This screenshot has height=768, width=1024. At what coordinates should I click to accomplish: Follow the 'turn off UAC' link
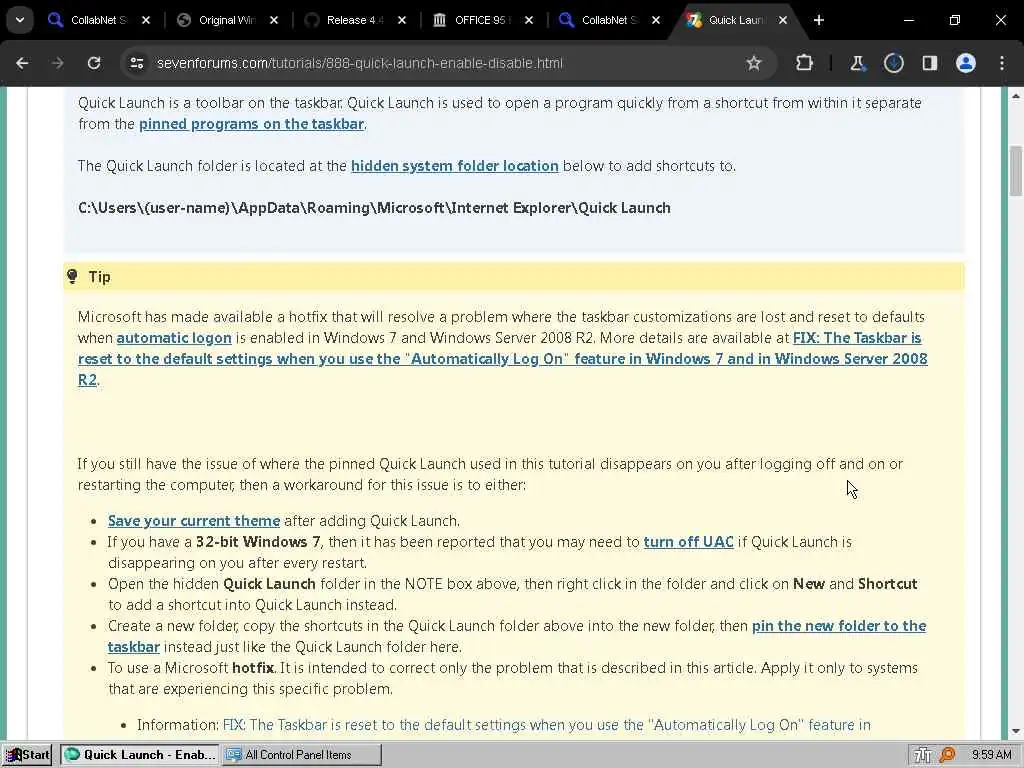coord(688,542)
